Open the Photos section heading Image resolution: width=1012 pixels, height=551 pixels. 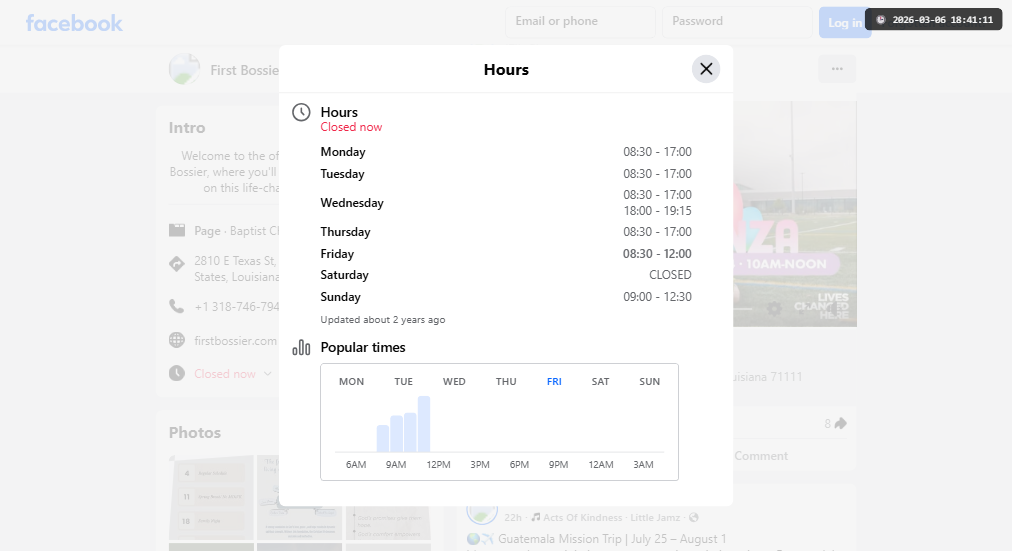[195, 432]
